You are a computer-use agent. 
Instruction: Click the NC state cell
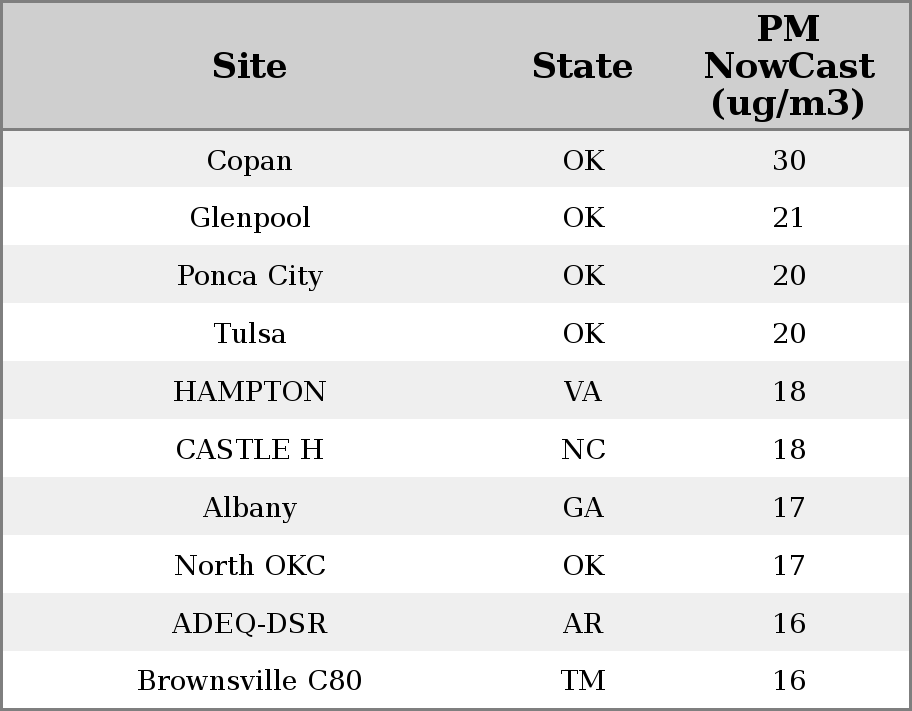point(582,449)
